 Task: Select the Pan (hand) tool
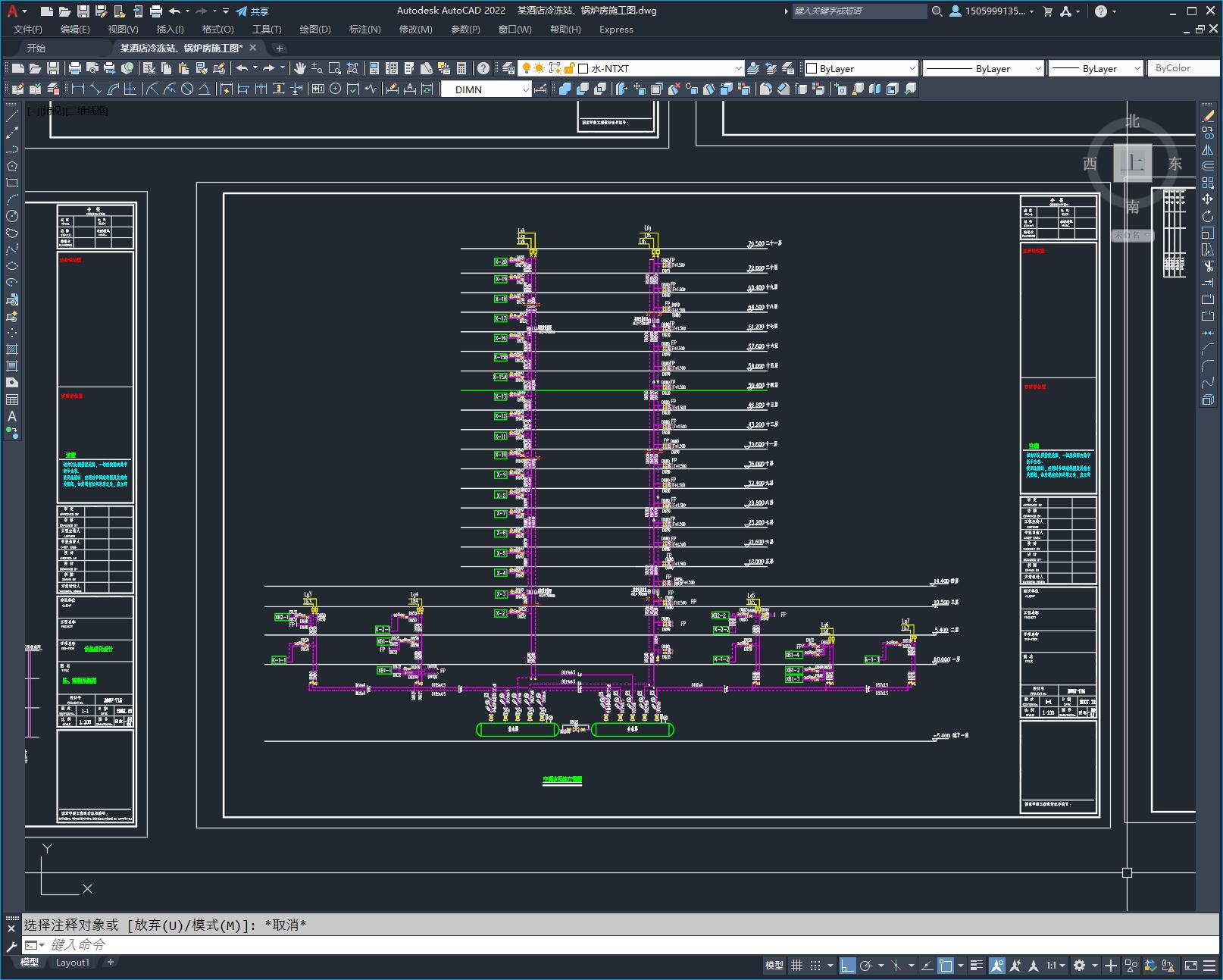(300, 68)
